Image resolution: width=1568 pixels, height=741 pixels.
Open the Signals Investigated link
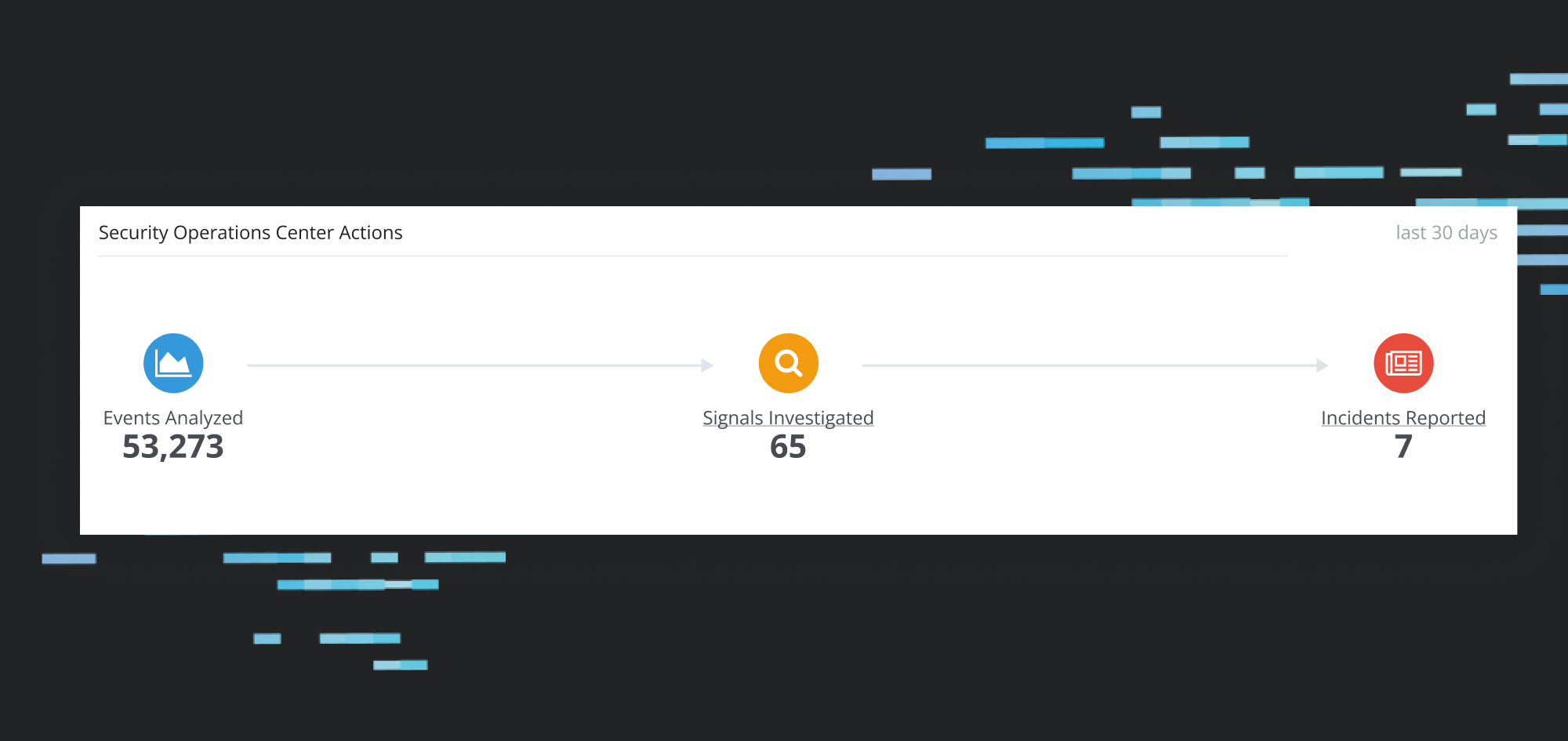[x=788, y=417]
